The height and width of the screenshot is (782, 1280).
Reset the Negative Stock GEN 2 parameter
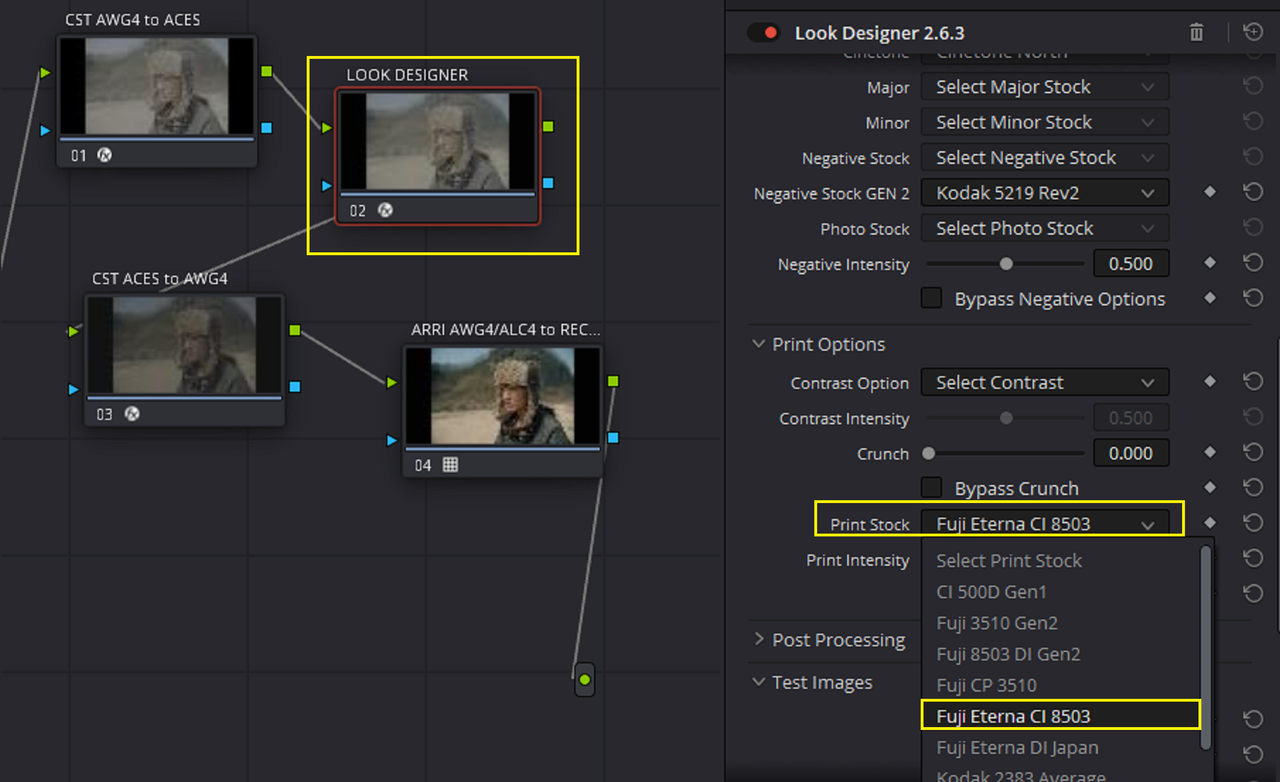coord(1253,192)
